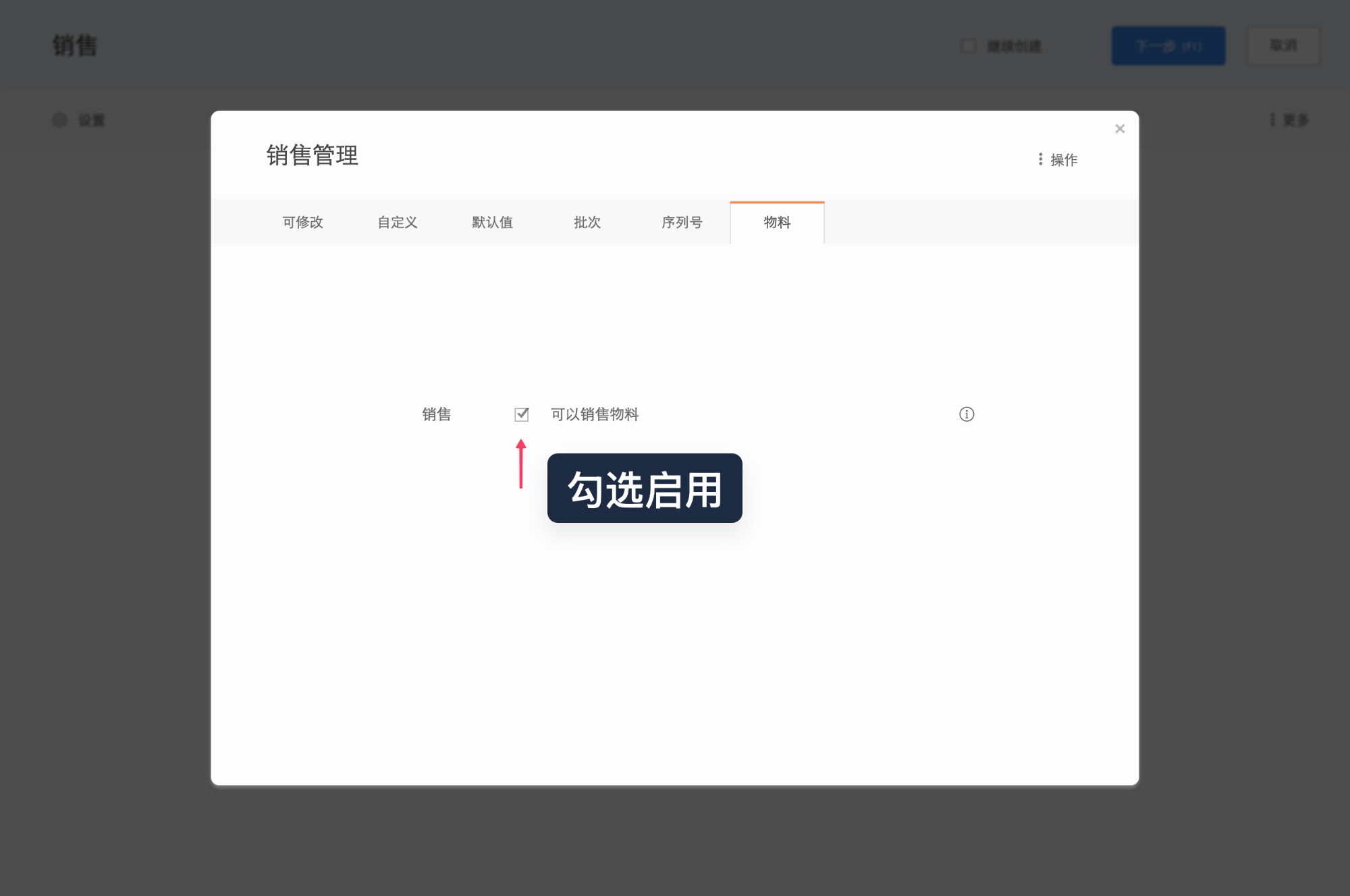Select the active 物料 tab
This screenshot has width=1350, height=896.
coord(776,222)
